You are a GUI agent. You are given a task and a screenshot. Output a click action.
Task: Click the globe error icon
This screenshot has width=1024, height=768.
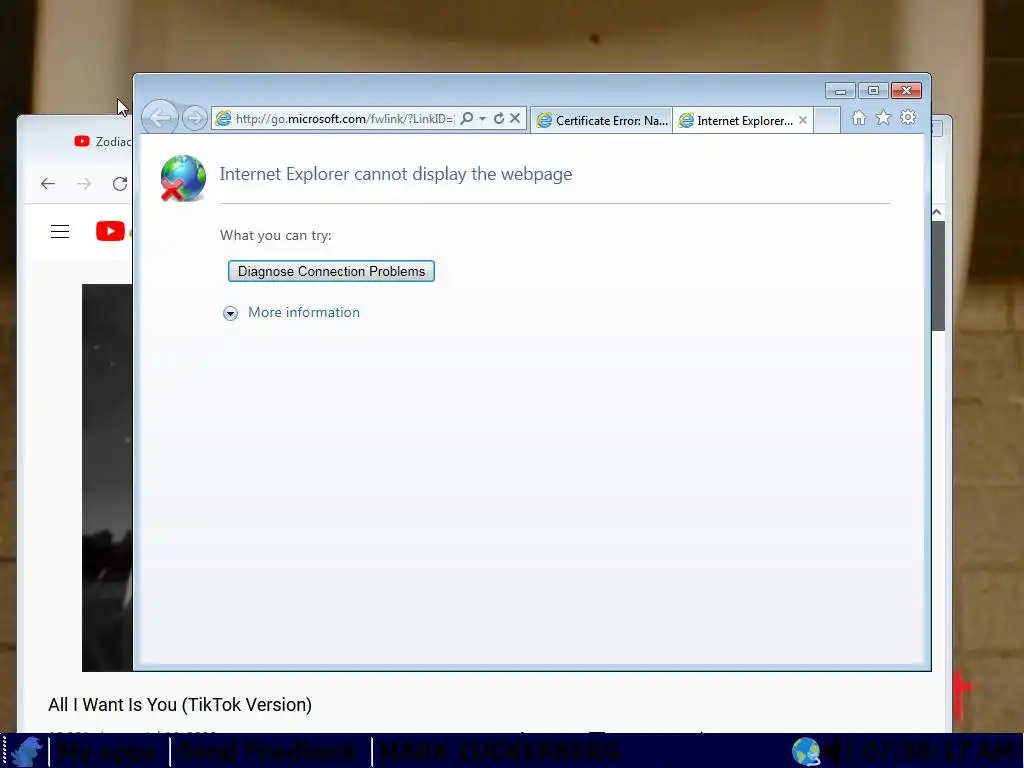click(183, 178)
